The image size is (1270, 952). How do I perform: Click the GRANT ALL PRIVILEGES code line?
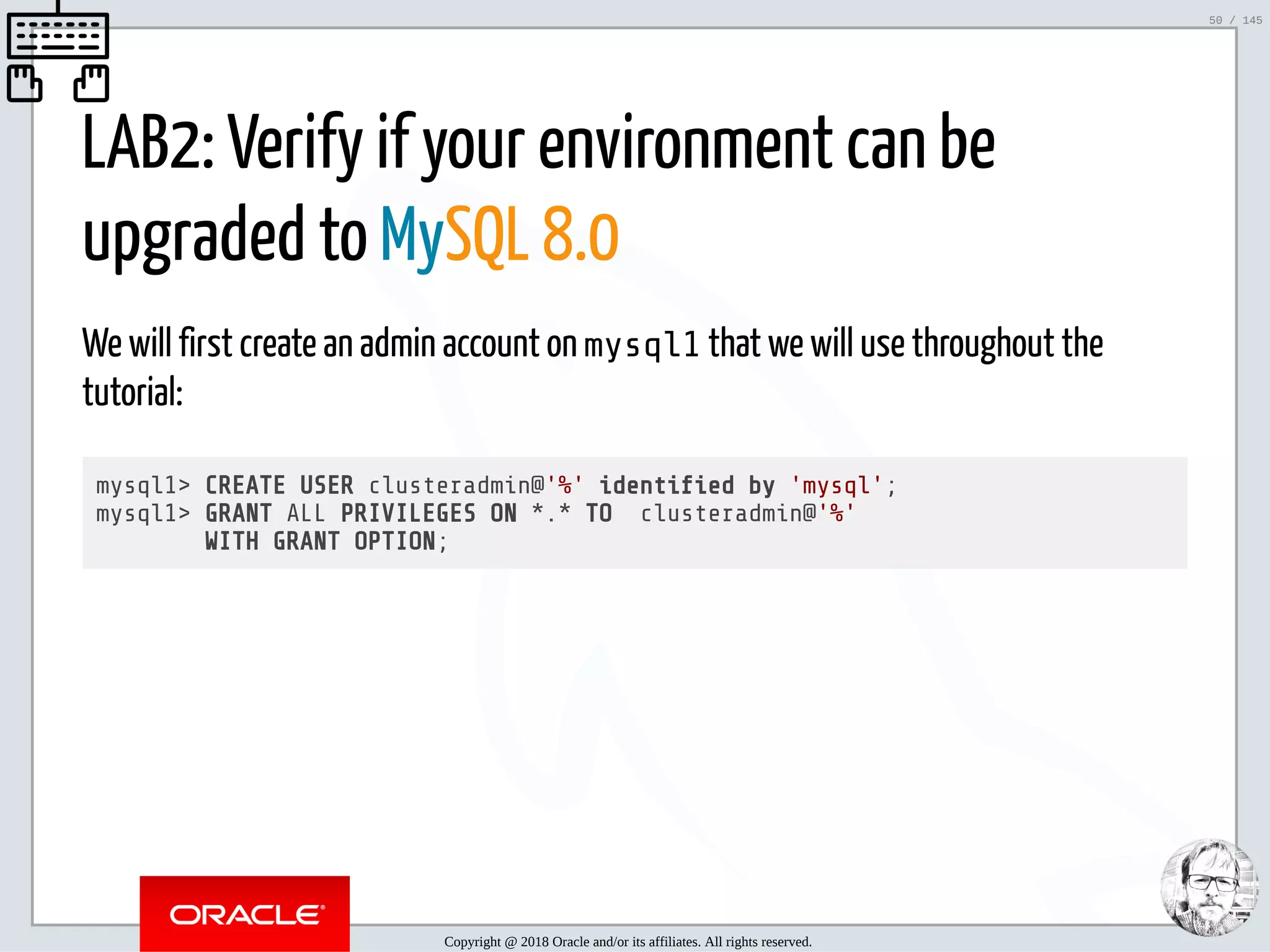click(475, 513)
